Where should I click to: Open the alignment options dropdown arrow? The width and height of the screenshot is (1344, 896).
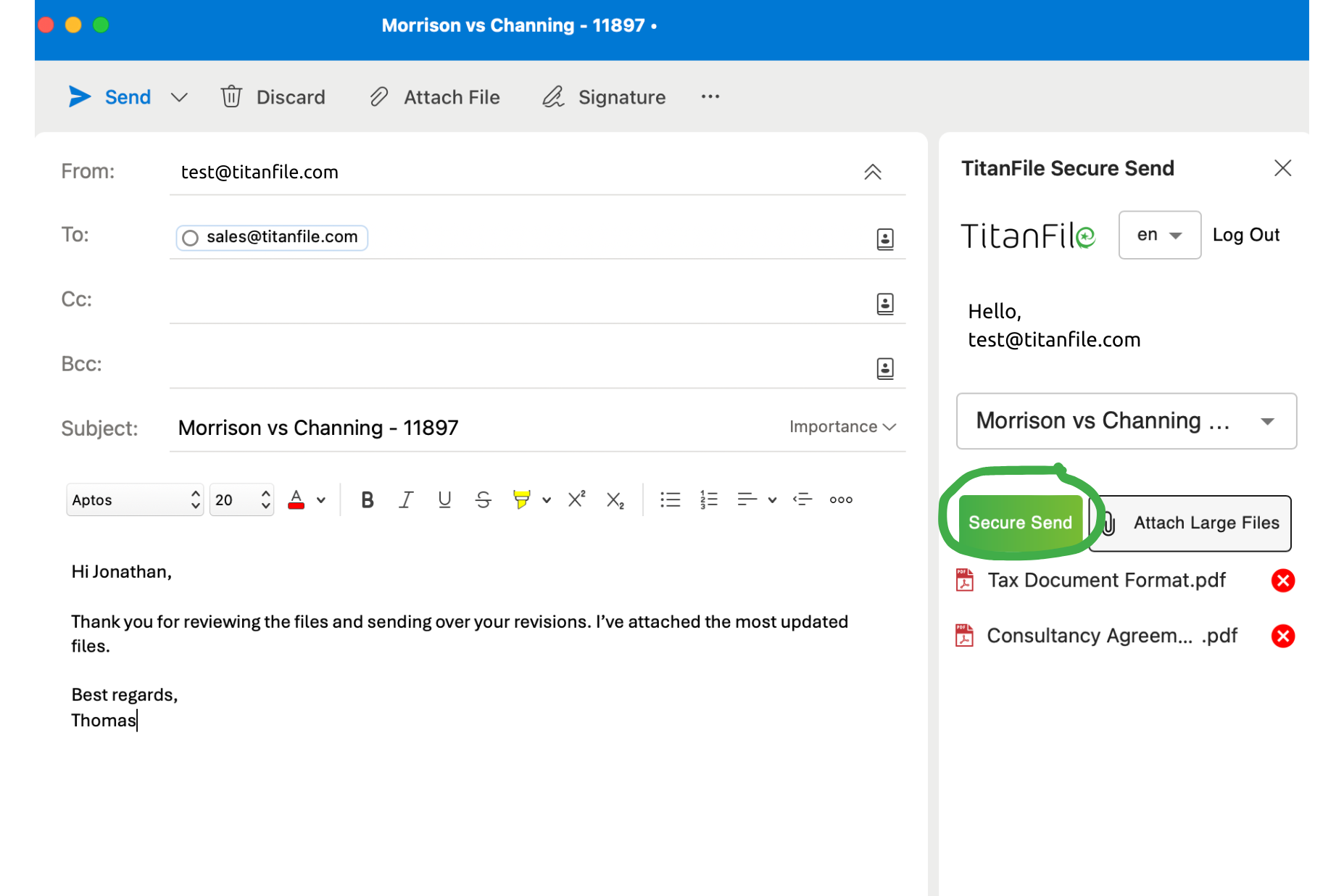click(773, 500)
